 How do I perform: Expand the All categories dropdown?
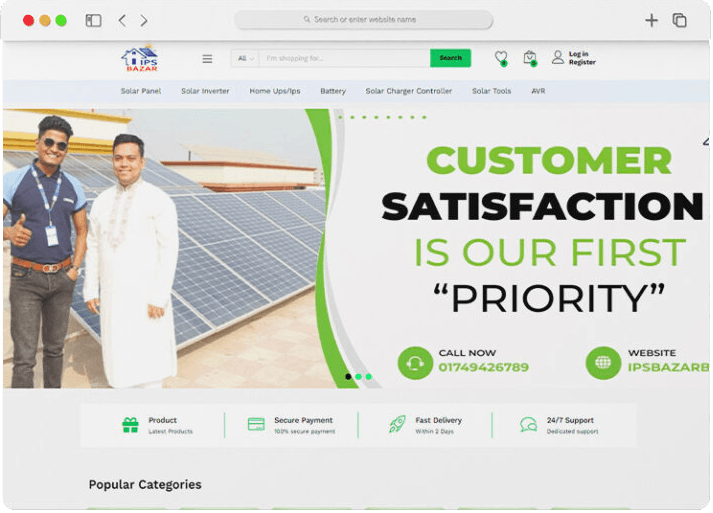pyautogui.click(x=245, y=58)
